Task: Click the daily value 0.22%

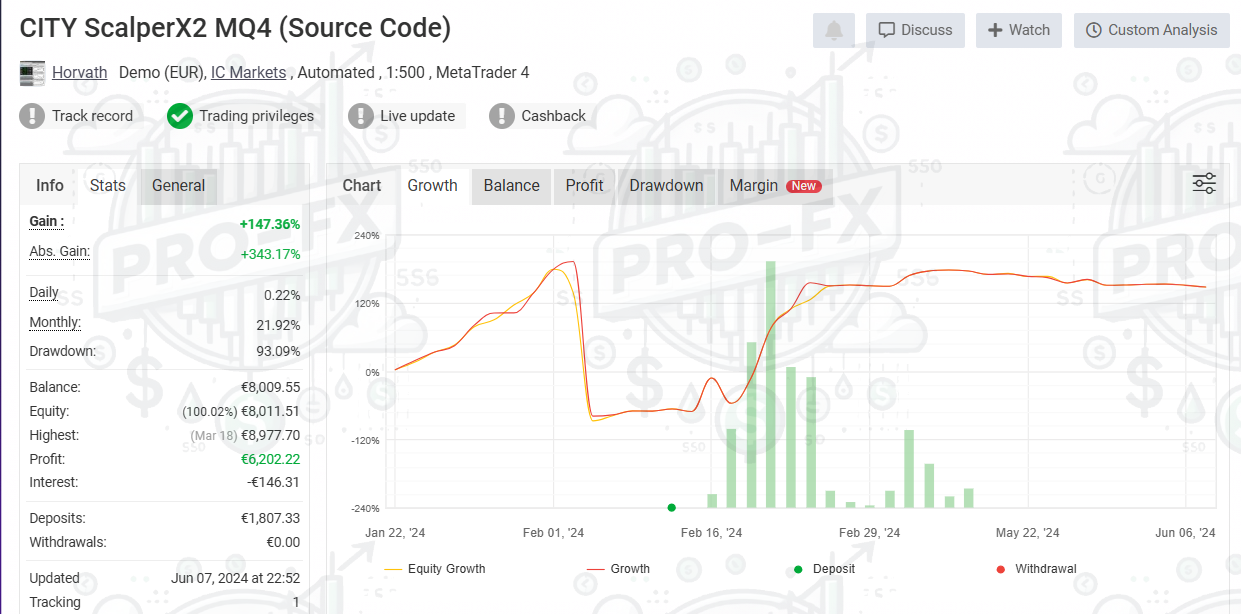Action: (282, 296)
